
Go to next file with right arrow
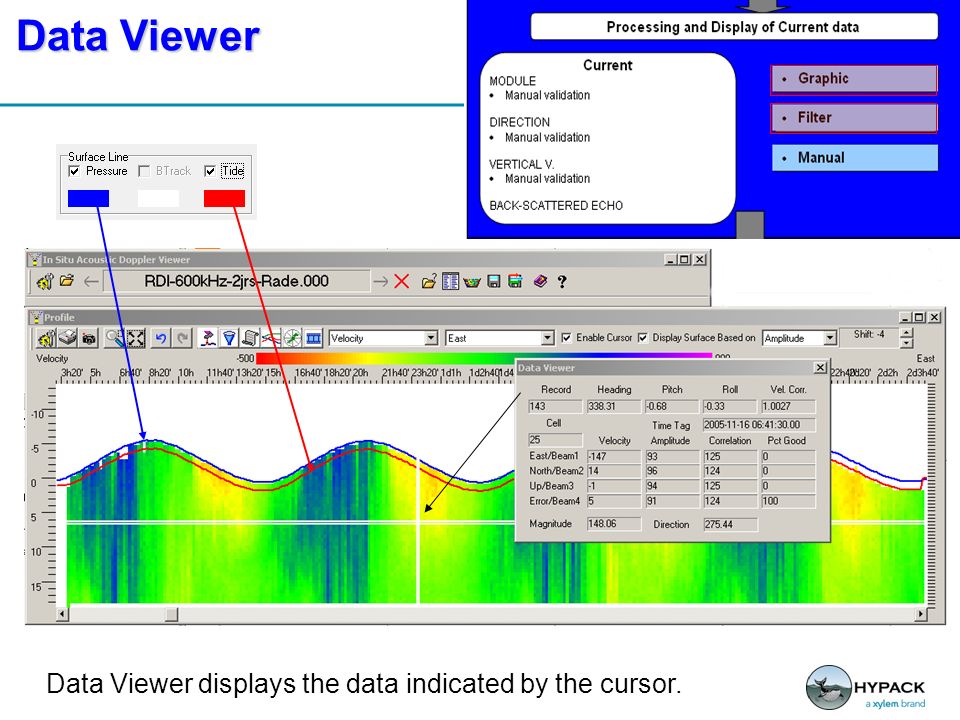[x=380, y=282]
